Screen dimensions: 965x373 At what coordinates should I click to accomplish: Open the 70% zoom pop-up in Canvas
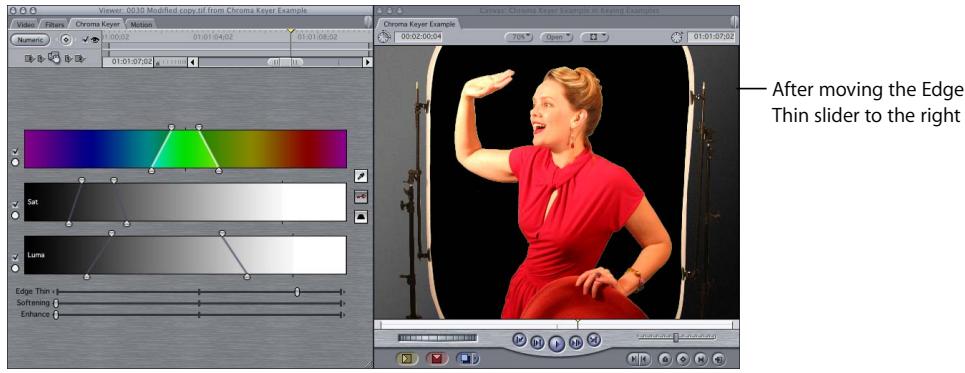519,37
